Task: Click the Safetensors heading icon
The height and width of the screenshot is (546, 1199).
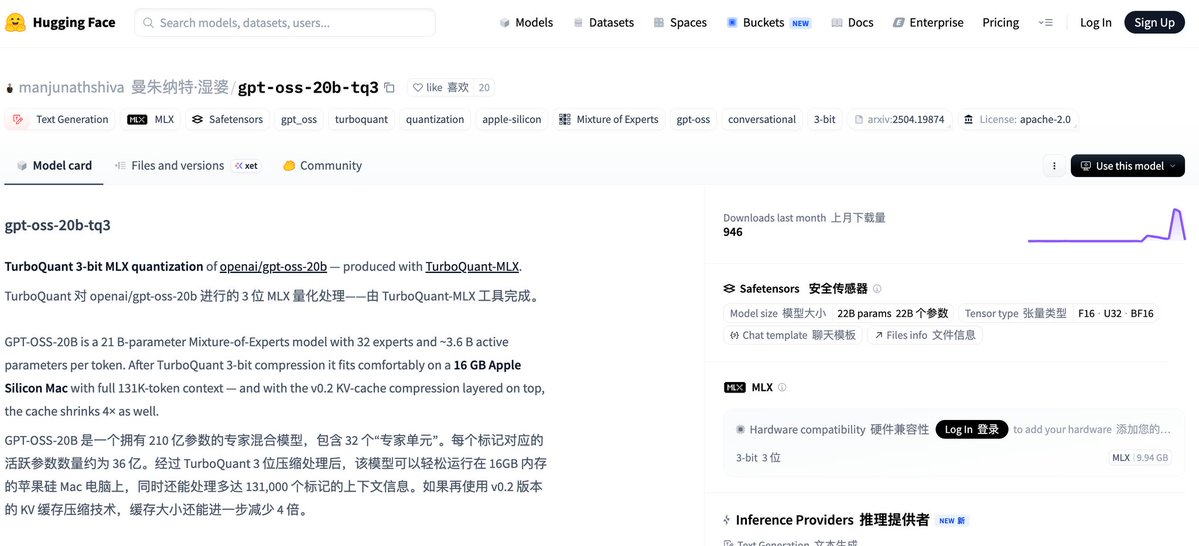Action: [x=729, y=289]
